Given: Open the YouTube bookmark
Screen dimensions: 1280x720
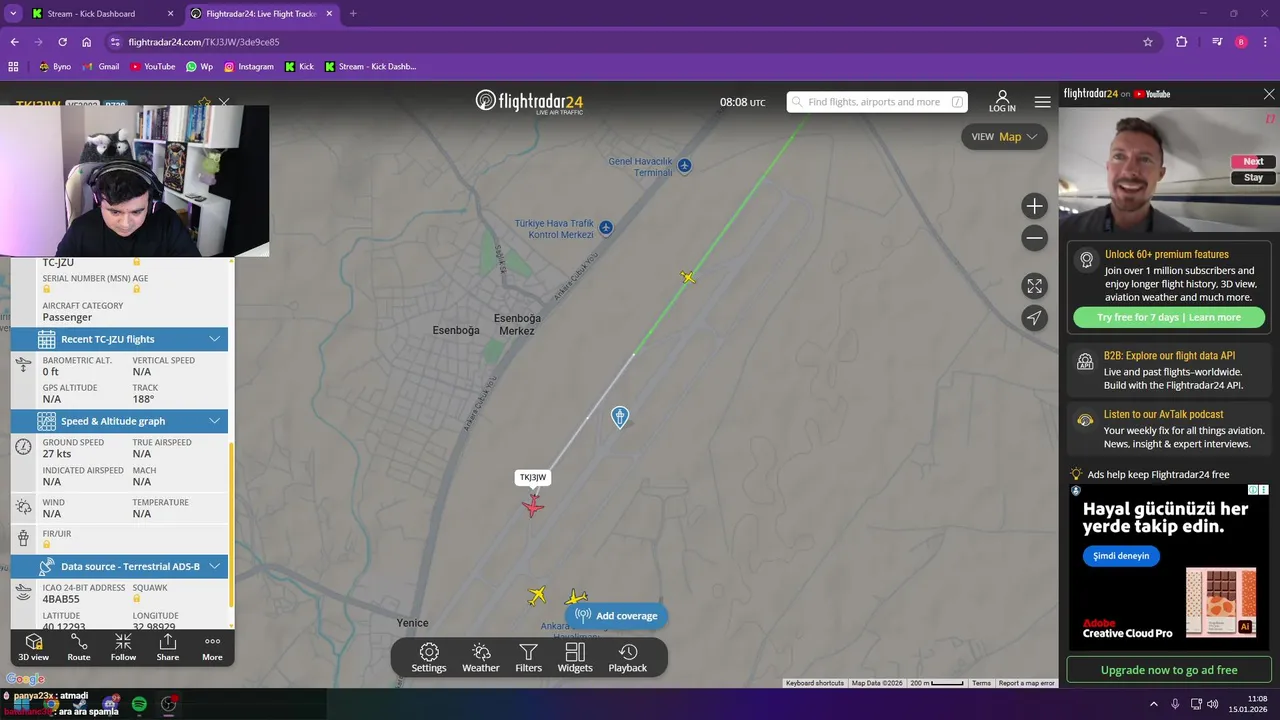Looking at the screenshot, I should pyautogui.click(x=152, y=67).
